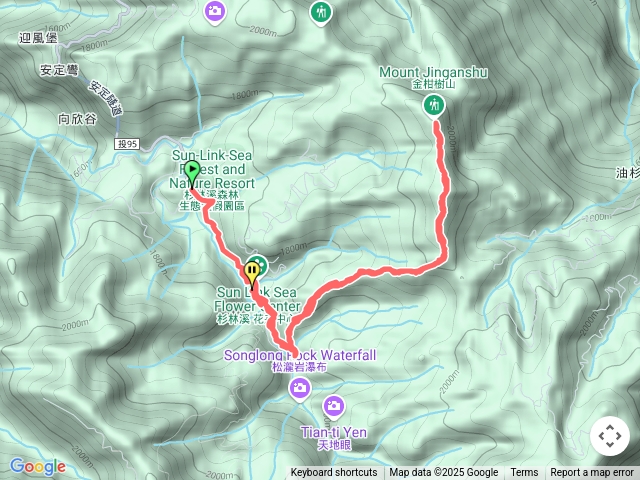Open the map camera controls button

(x=610, y=436)
